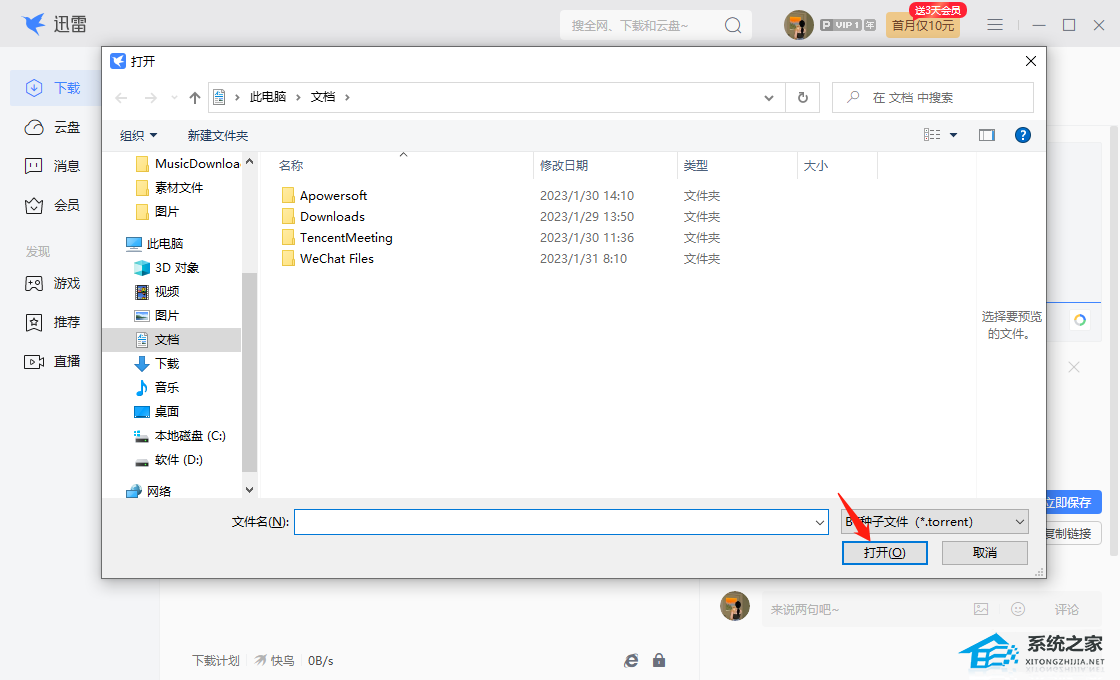Click the lock icon in status bar
This screenshot has height=680, width=1120.
tap(659, 660)
